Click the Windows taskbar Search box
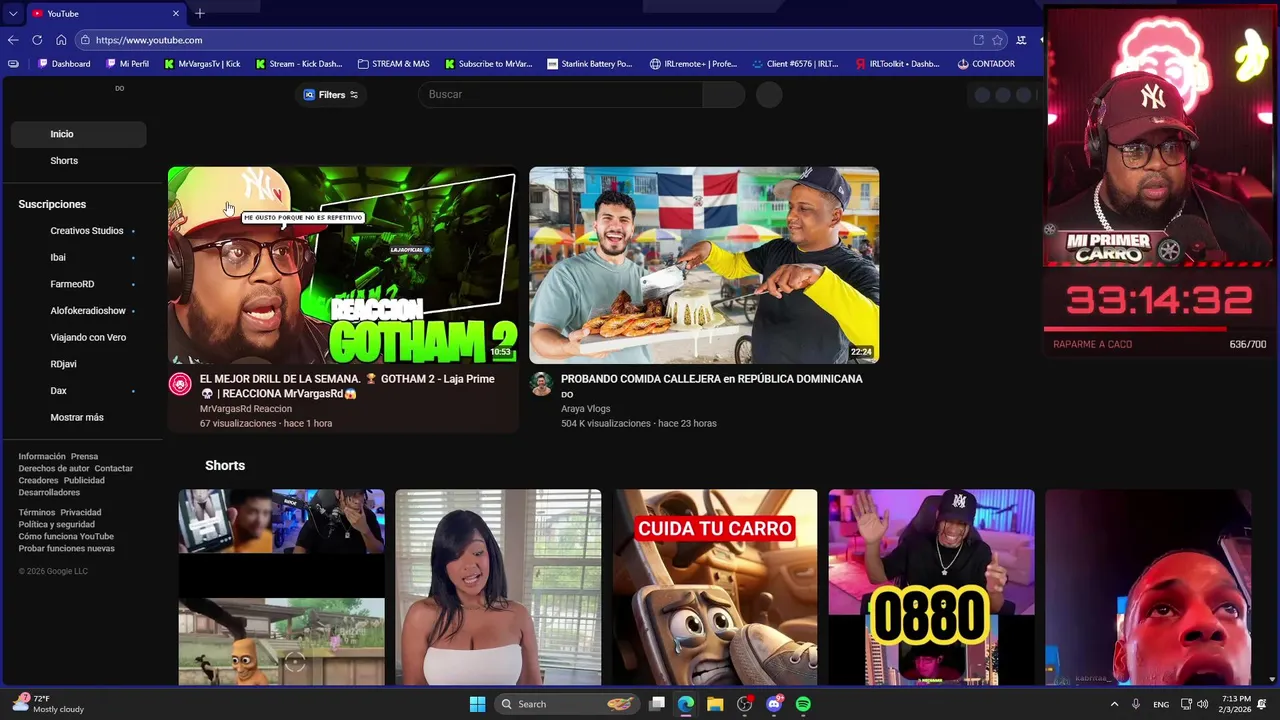Screen dimensions: 1280x720 [x=567, y=704]
